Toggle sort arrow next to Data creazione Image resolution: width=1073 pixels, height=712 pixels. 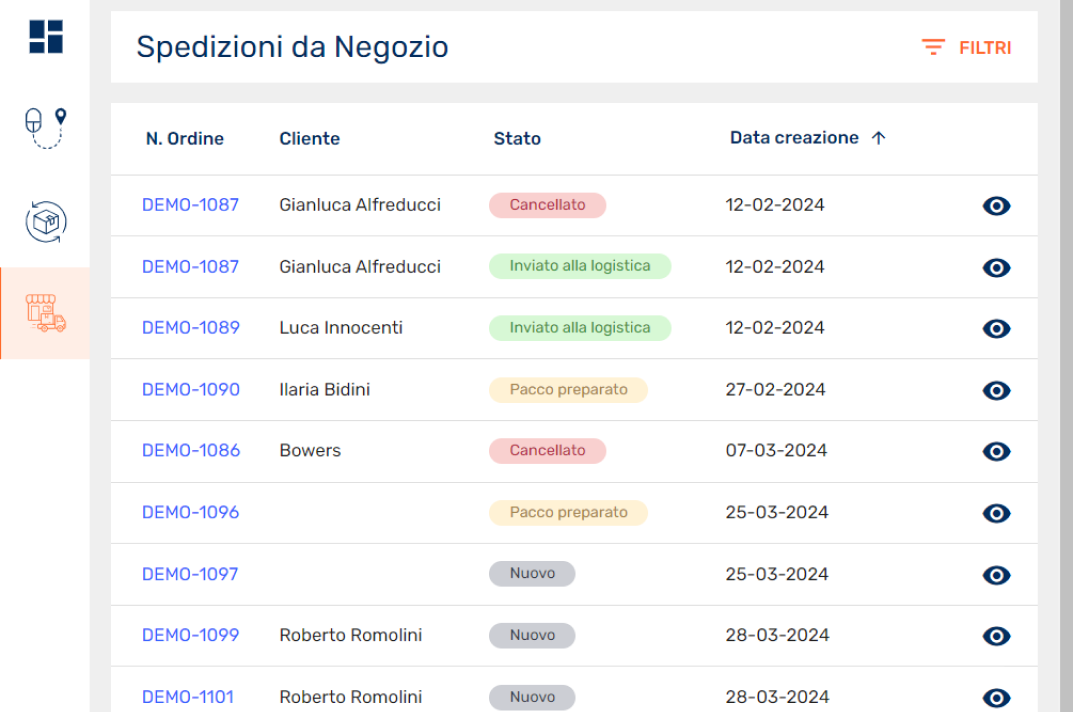pyautogui.click(x=878, y=139)
